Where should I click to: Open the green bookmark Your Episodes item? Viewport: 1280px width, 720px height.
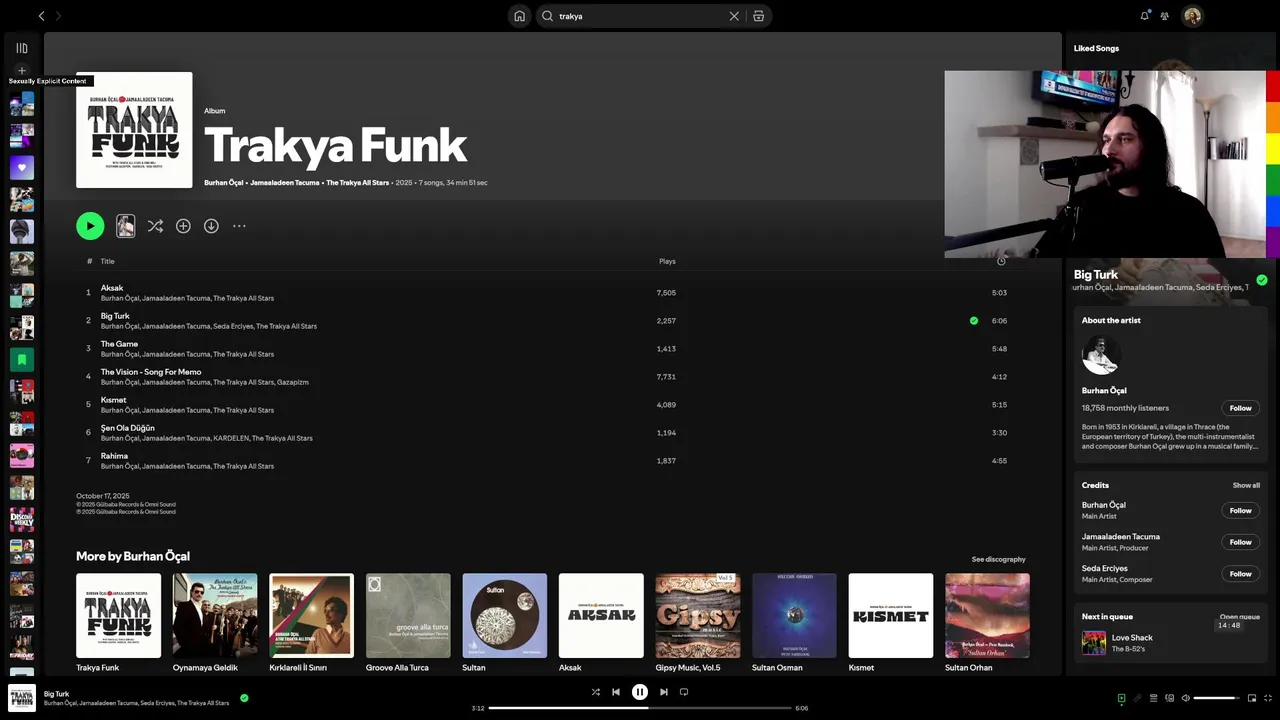[22, 359]
